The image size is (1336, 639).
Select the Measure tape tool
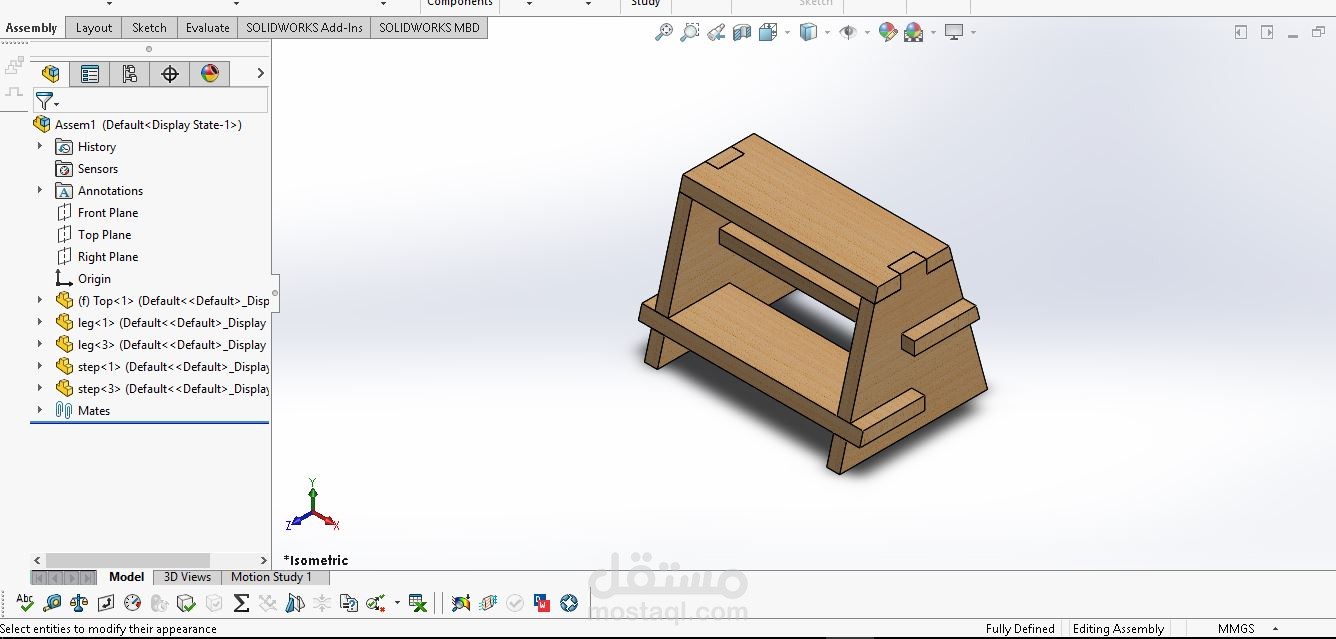pyautogui.click(x=53, y=603)
